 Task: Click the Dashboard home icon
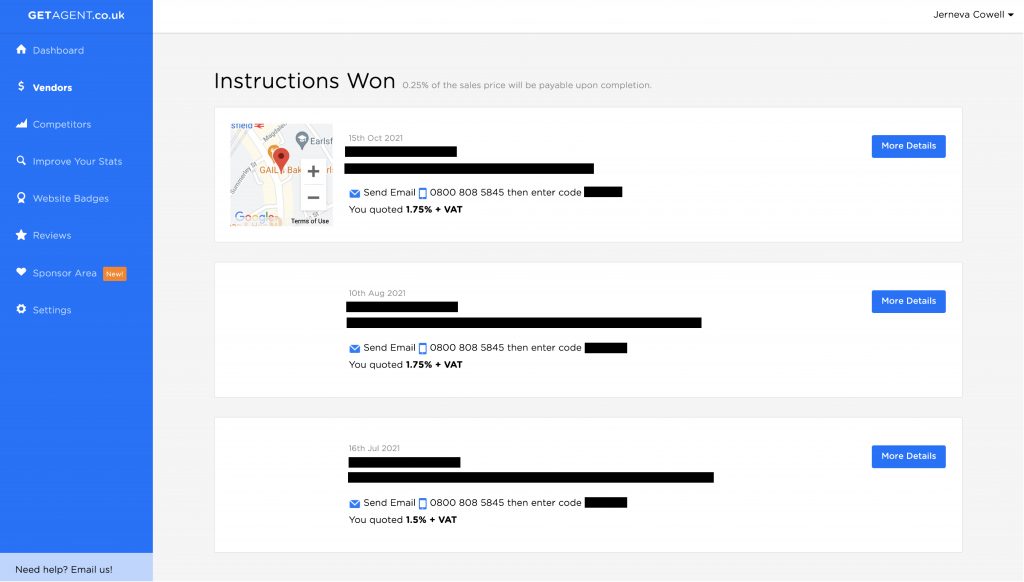(21, 50)
